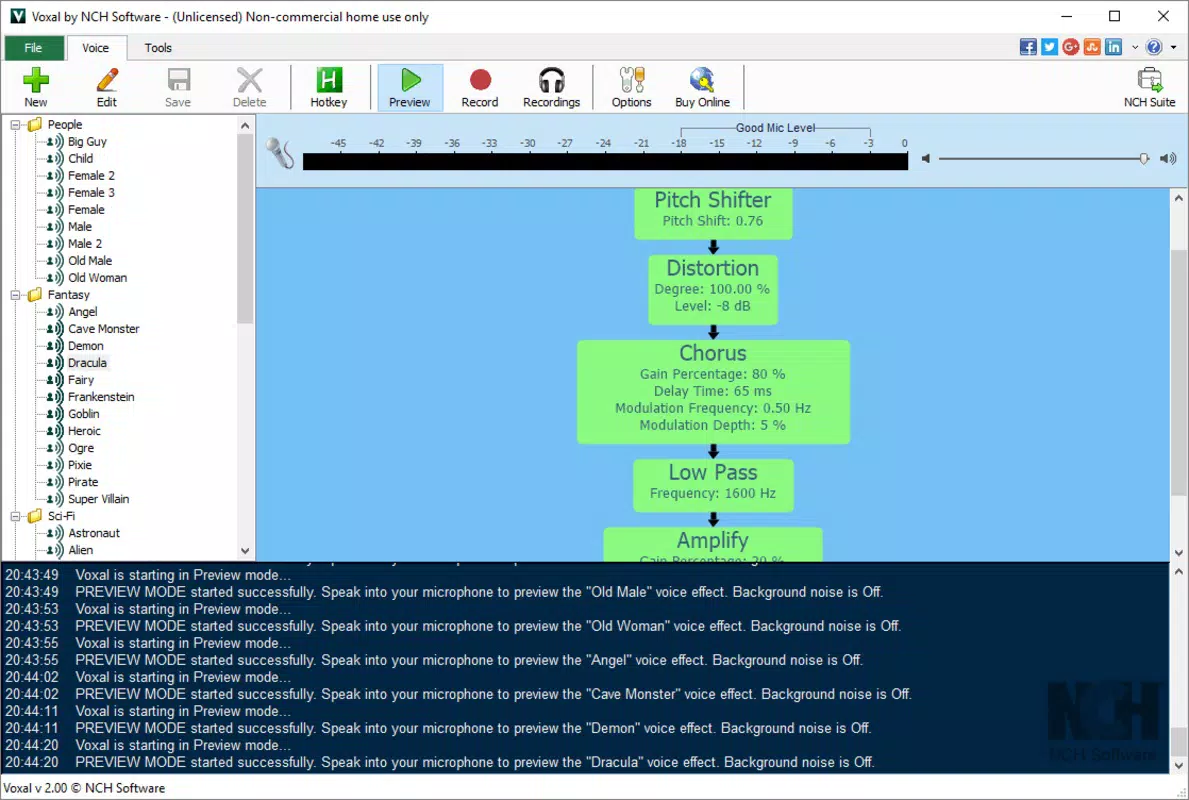
Task: Open the Options dialog
Action: pyautogui.click(x=631, y=87)
